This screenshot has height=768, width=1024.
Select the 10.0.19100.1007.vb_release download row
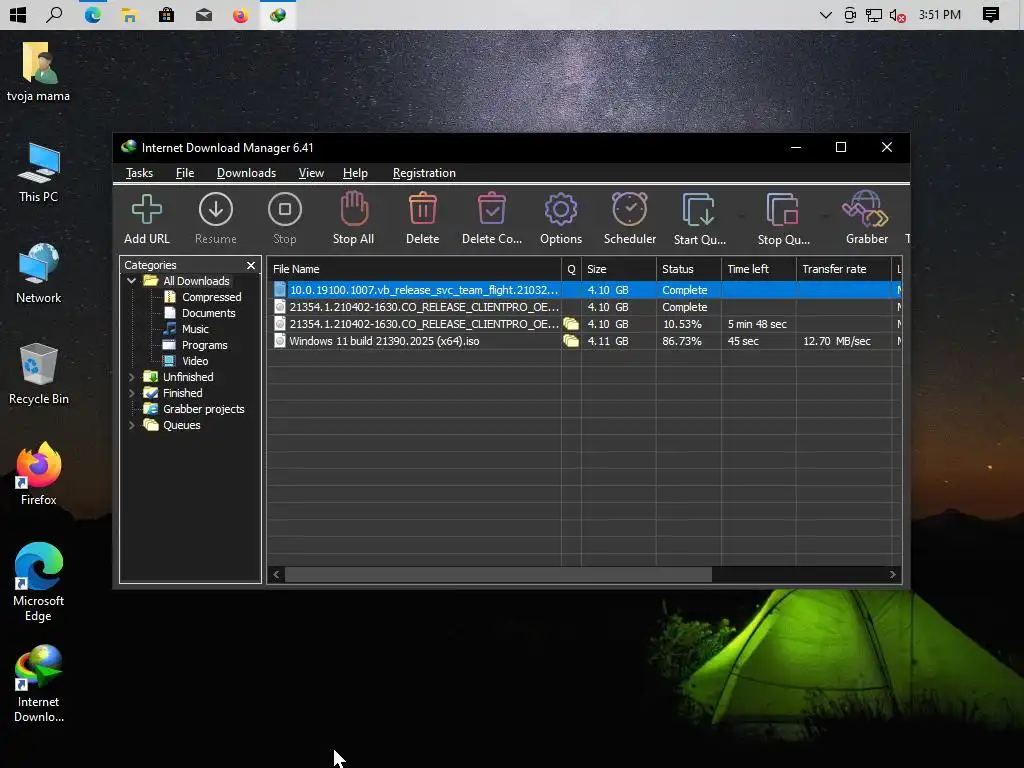pos(584,290)
